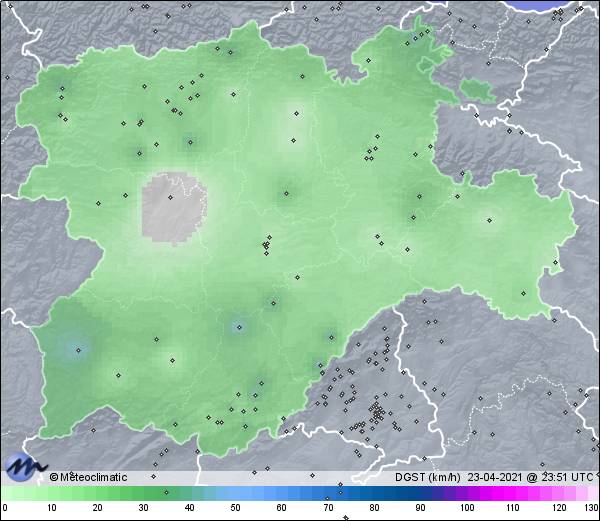Click station marker inside gray no-data area
This screenshot has width=600, height=521.
(171, 197)
